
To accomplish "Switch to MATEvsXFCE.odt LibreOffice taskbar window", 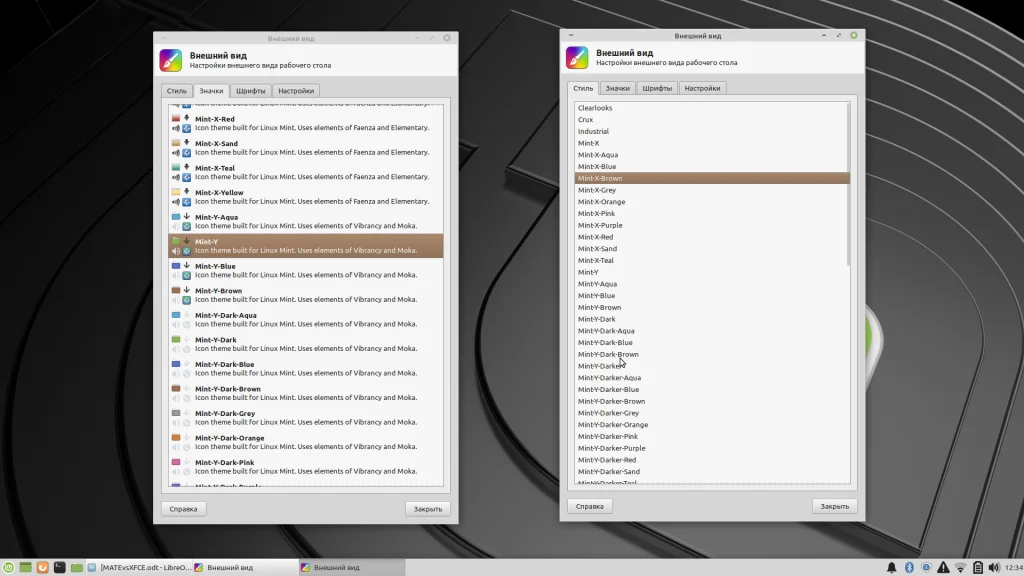I will point(138,567).
